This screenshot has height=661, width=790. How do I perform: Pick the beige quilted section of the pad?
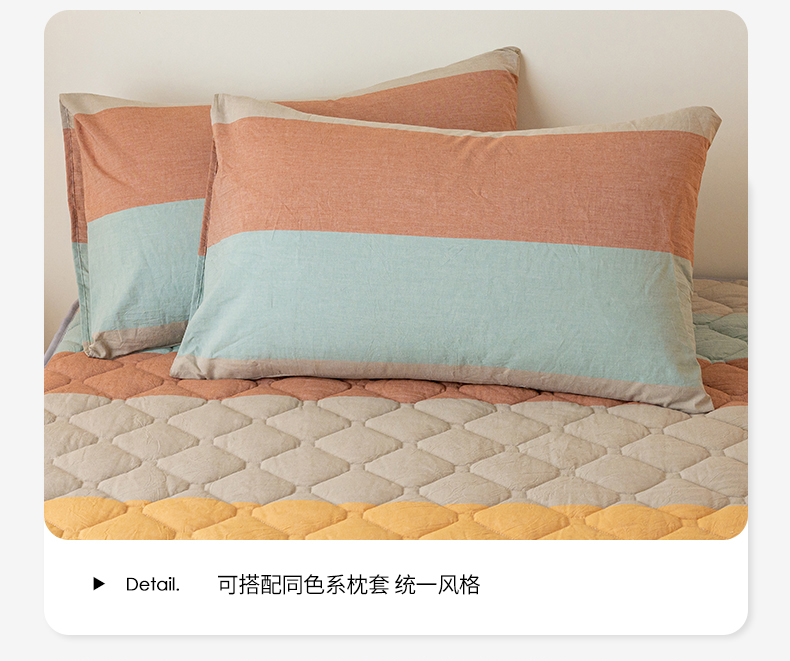pyautogui.click(x=396, y=448)
